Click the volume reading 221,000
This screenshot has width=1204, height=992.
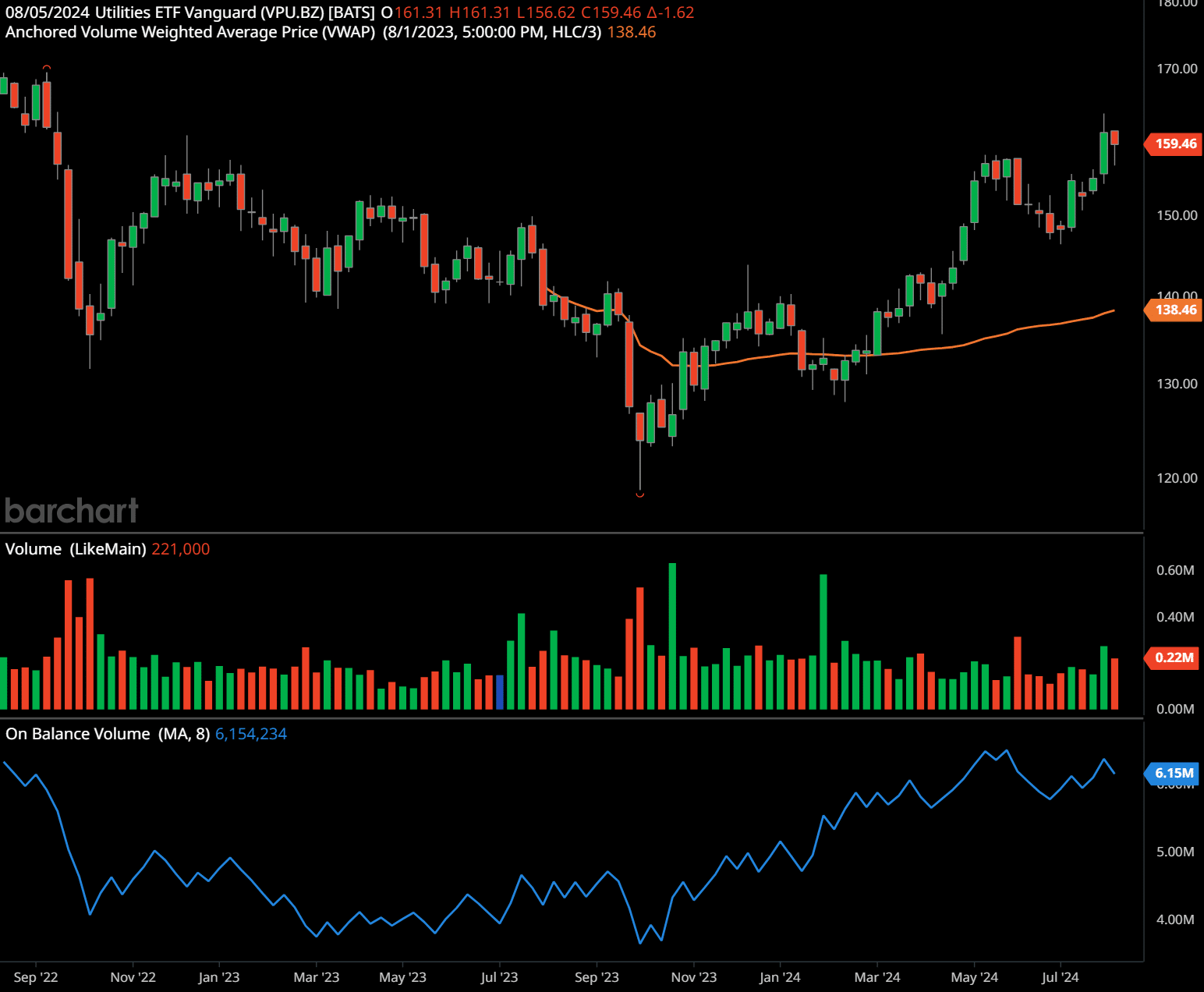click(x=181, y=549)
